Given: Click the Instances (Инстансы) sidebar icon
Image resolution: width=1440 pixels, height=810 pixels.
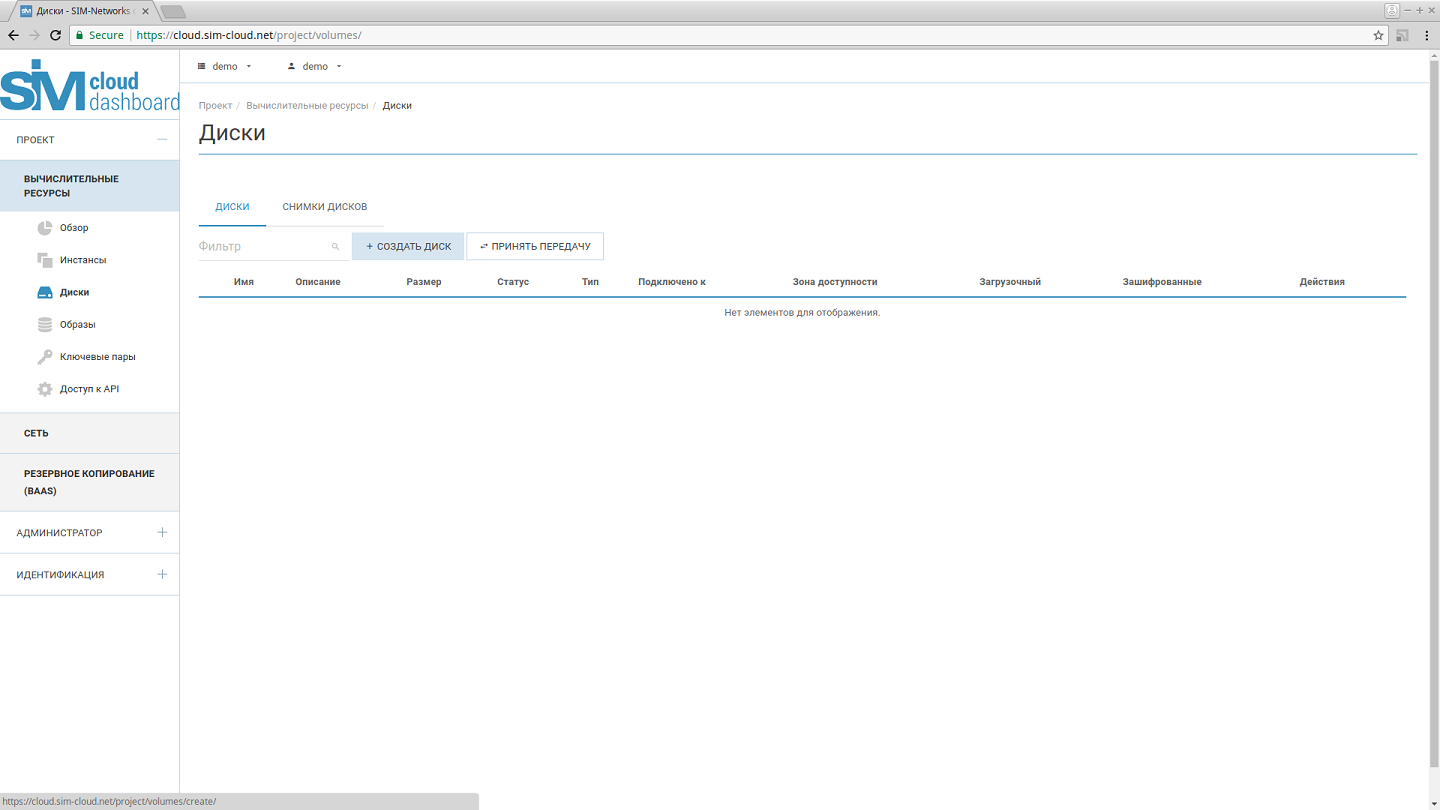Looking at the screenshot, I should [44, 260].
